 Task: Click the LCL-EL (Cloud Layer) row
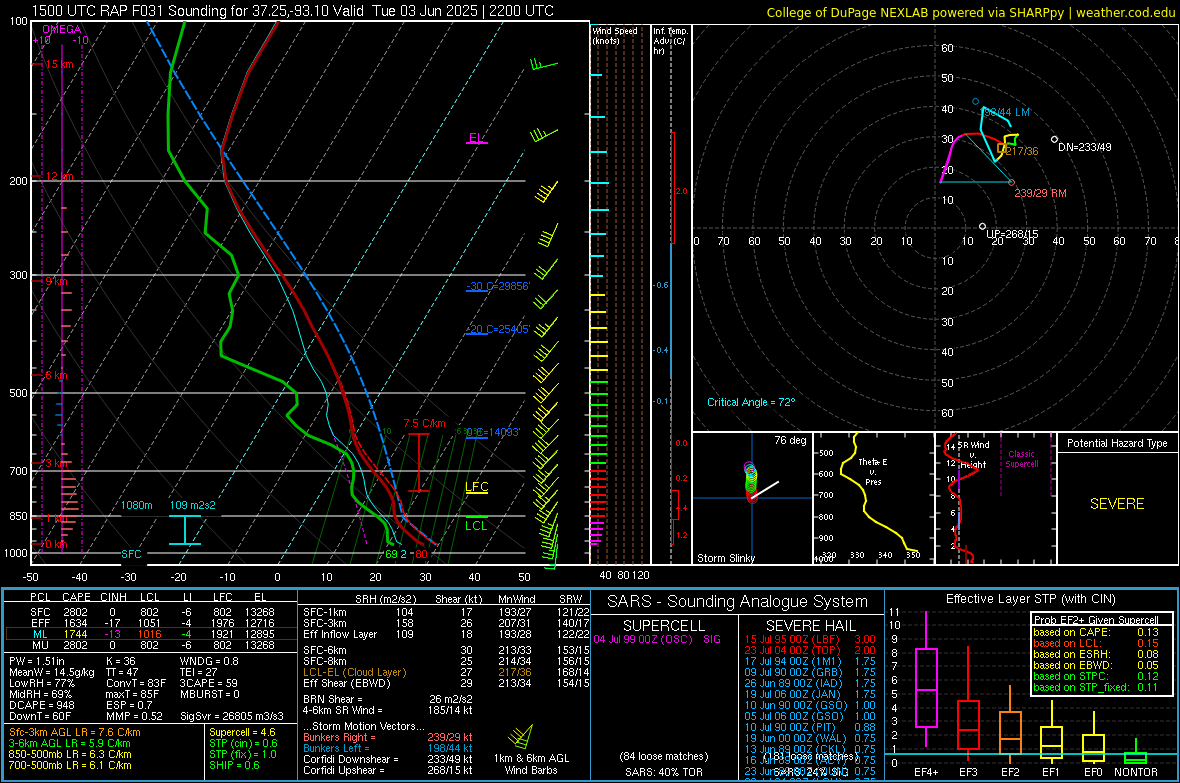[446, 672]
